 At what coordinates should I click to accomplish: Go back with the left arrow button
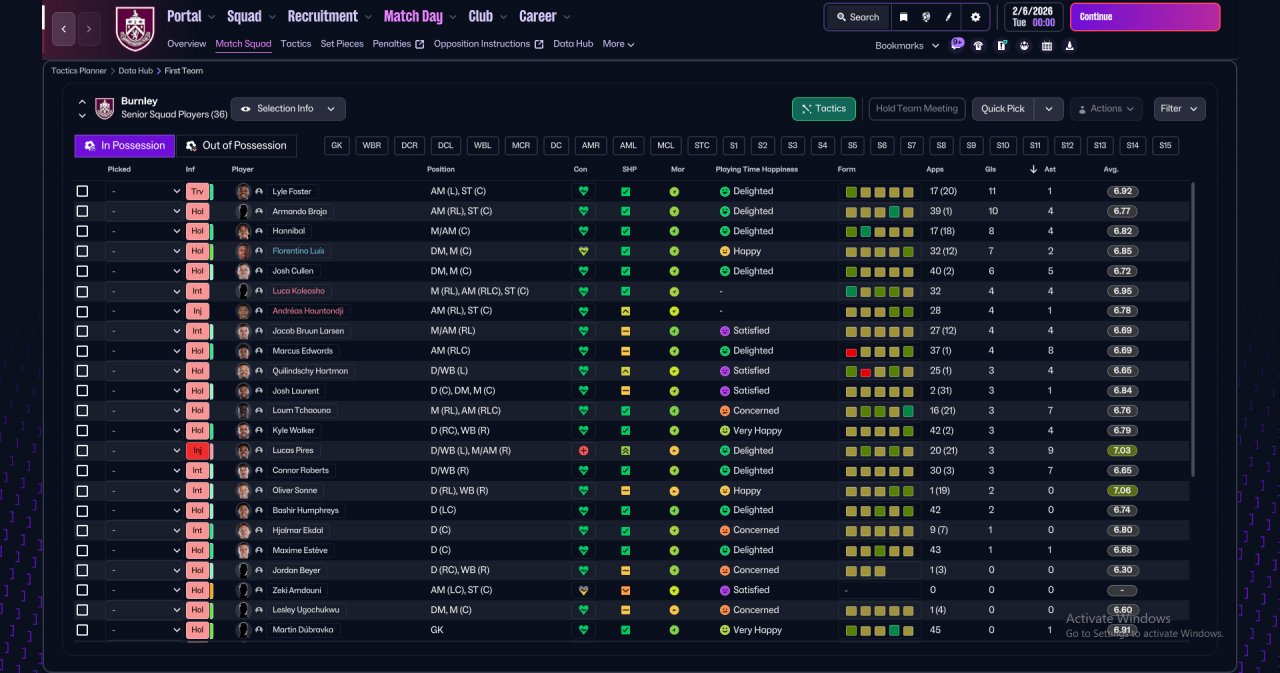click(x=64, y=29)
